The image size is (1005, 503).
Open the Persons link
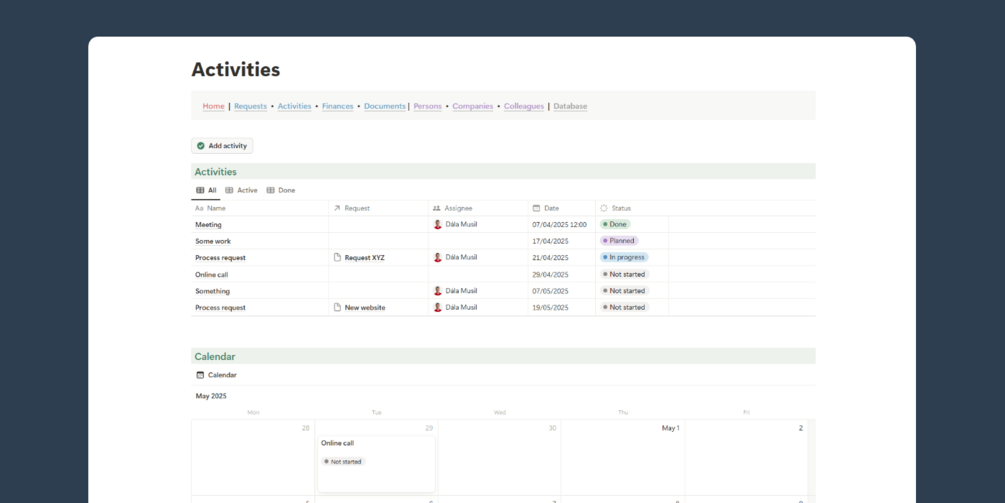pyautogui.click(x=428, y=106)
